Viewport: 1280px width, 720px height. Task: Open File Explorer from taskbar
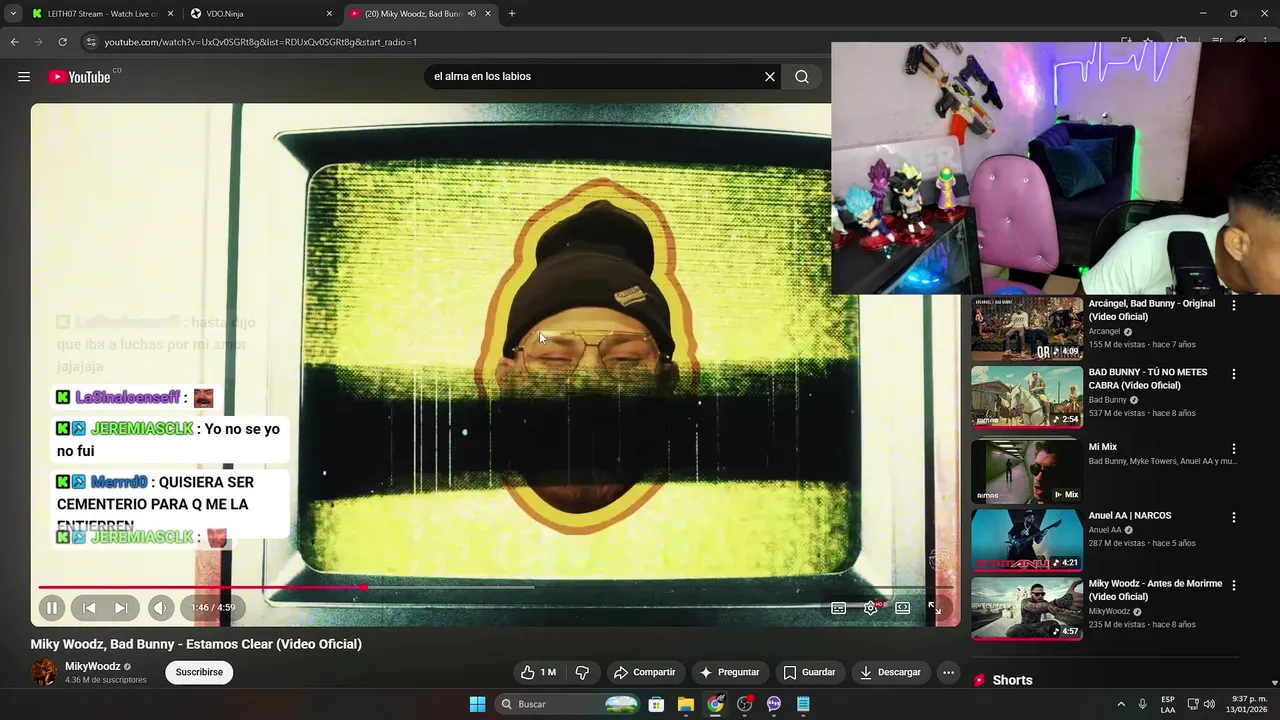point(686,704)
